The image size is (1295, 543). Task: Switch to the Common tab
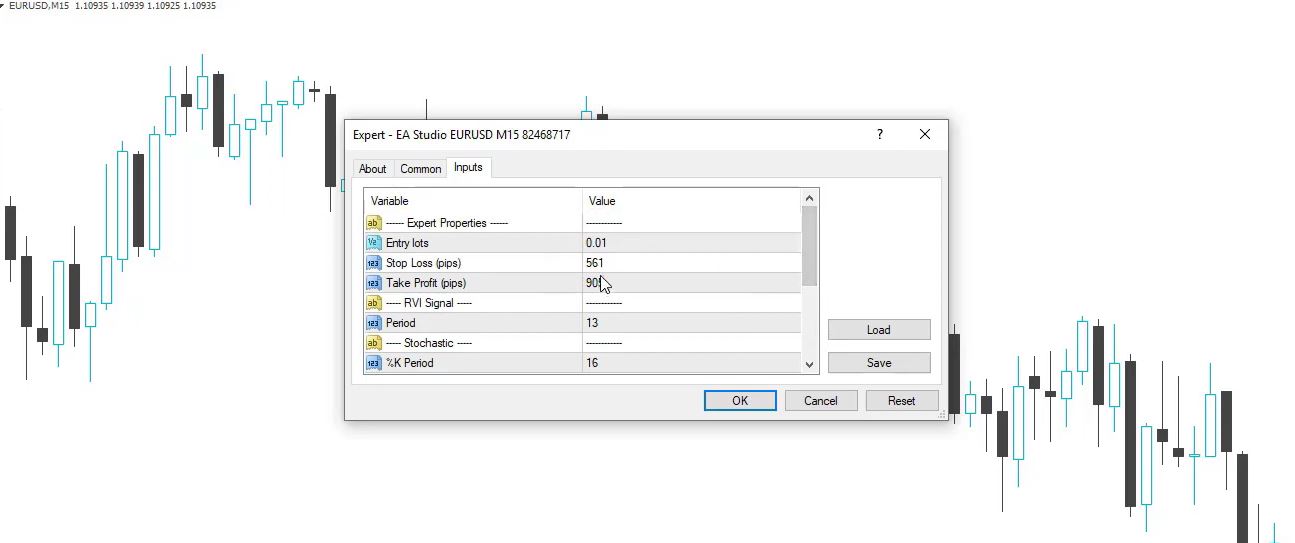coord(420,169)
